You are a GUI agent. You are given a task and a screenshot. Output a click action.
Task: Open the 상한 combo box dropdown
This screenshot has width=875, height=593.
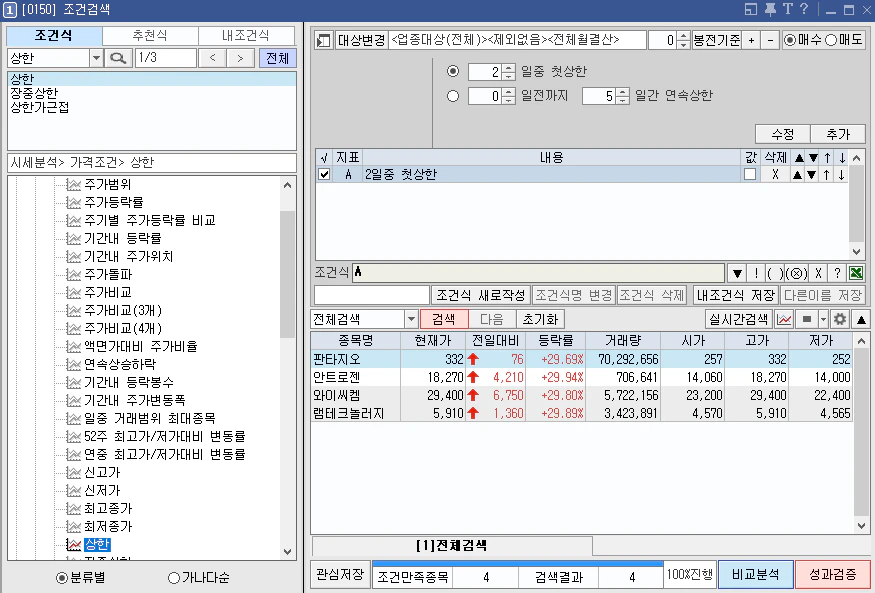click(98, 57)
